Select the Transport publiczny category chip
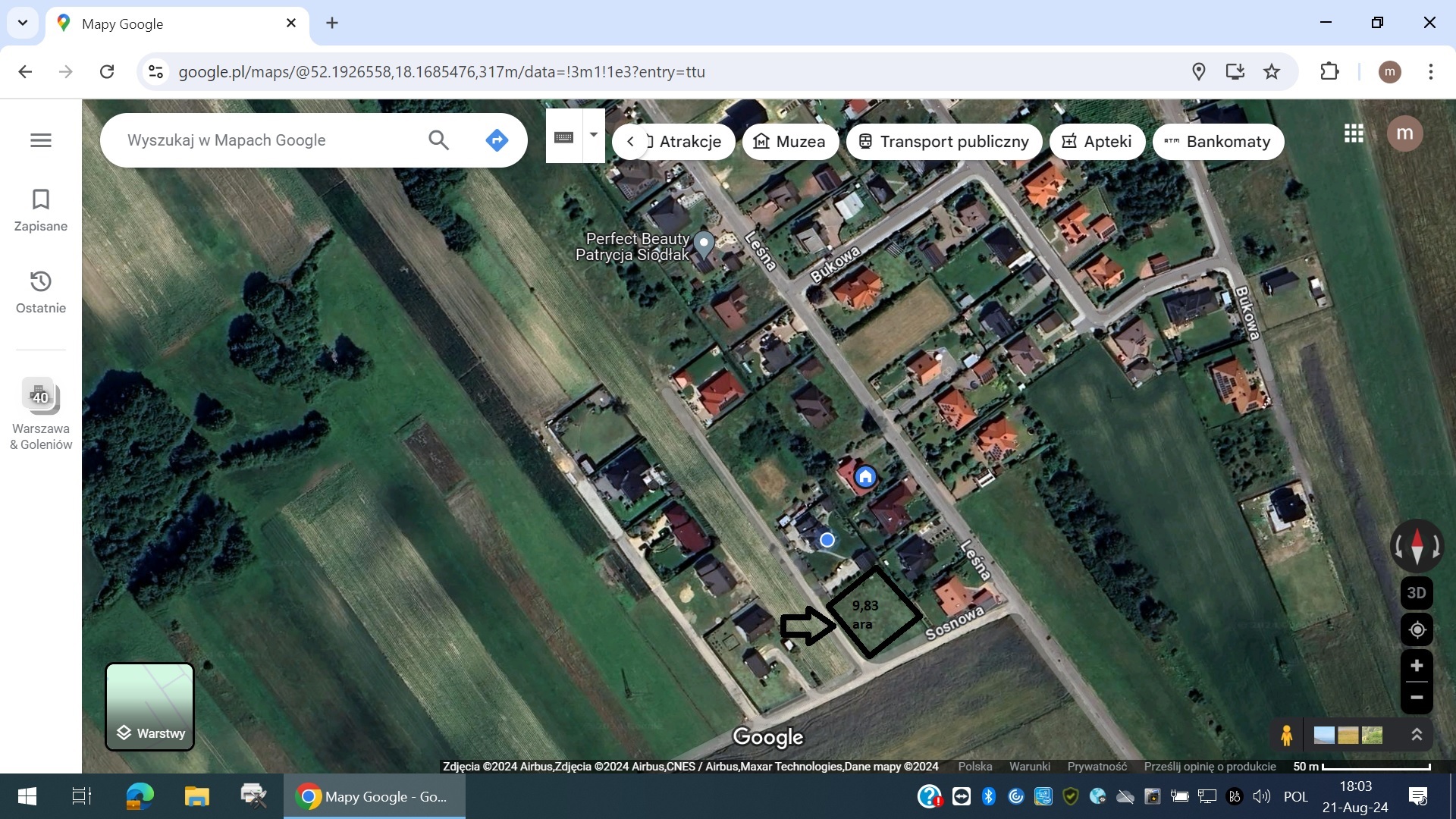The height and width of the screenshot is (819, 1456). [944, 142]
